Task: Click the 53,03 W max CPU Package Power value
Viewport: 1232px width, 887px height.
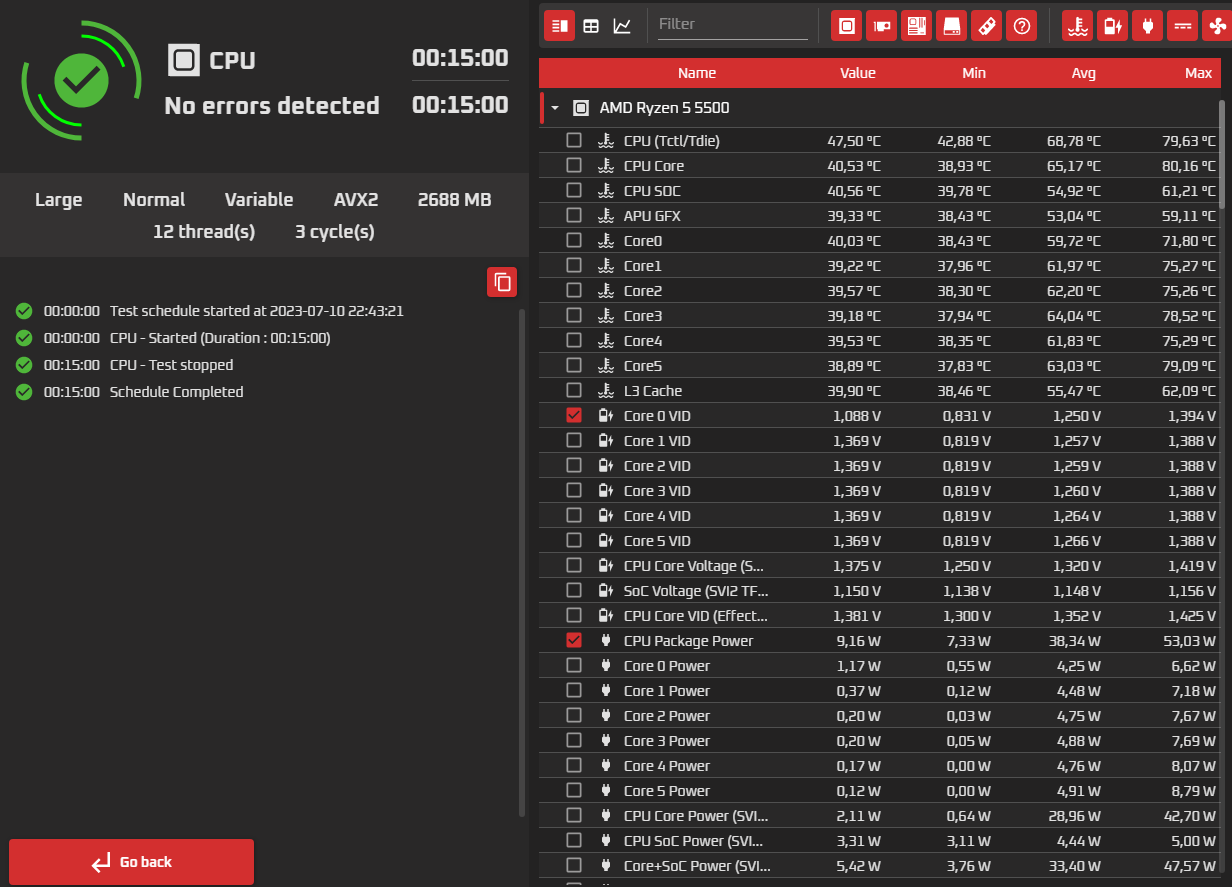Action: point(1188,640)
